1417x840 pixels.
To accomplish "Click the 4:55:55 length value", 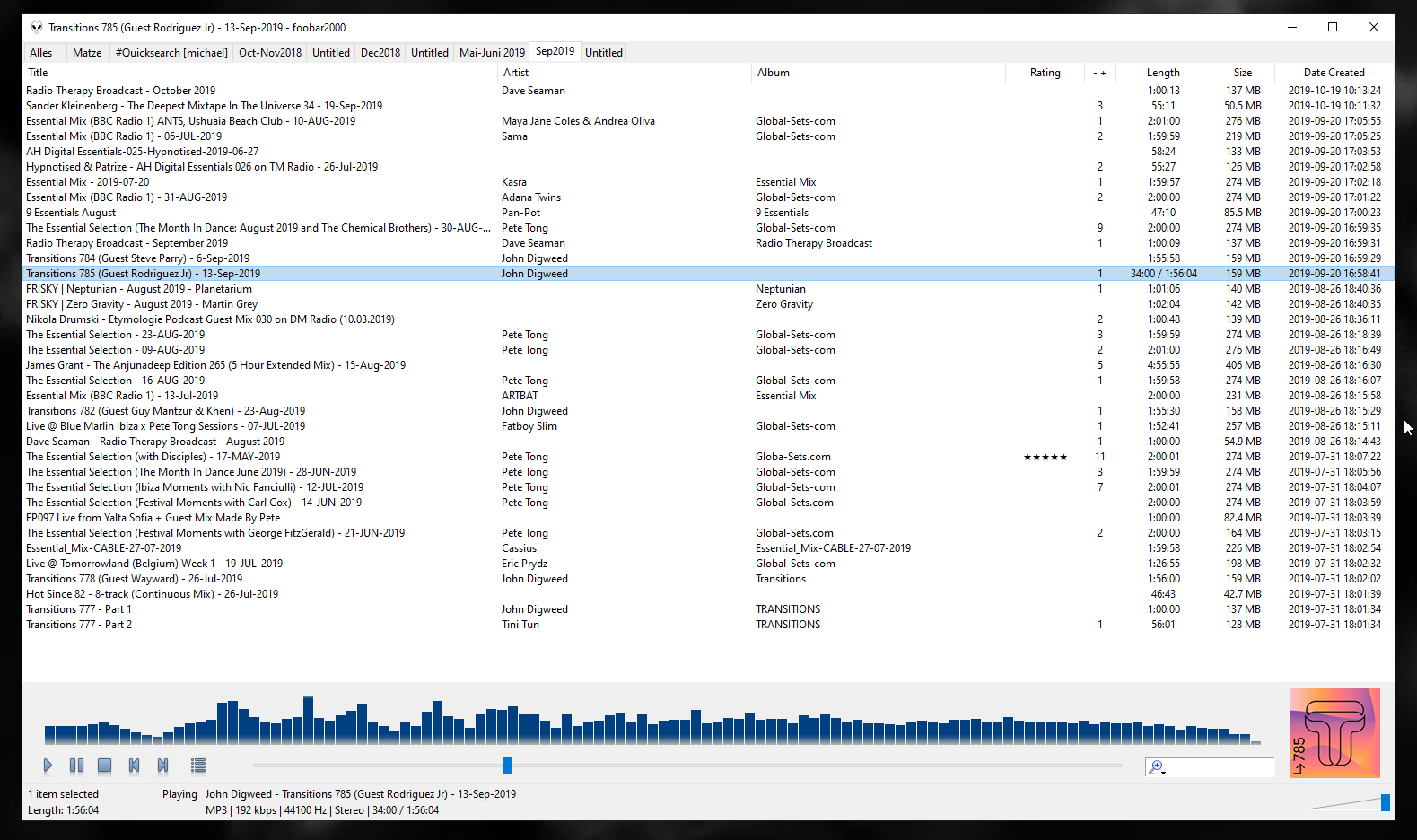I will coord(1164,365).
